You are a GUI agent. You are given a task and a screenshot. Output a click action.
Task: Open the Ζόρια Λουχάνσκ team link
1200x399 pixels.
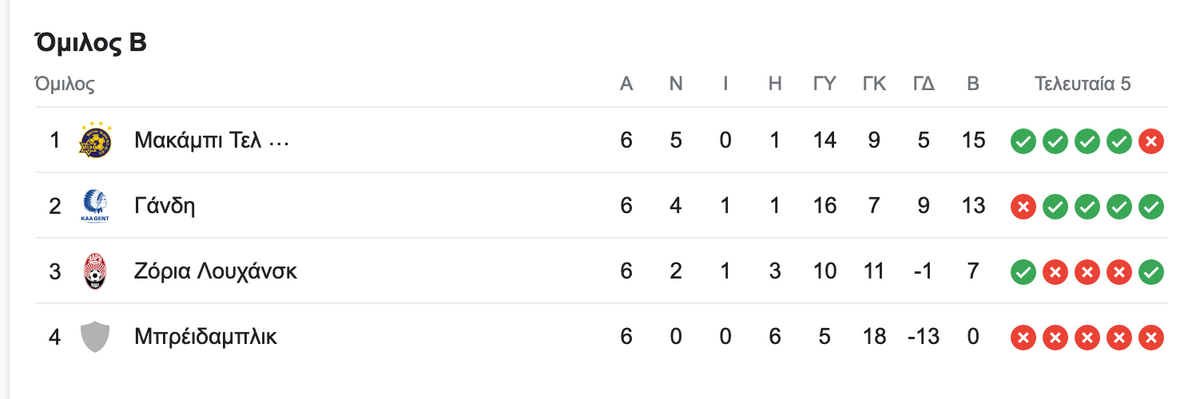pyautogui.click(x=215, y=271)
